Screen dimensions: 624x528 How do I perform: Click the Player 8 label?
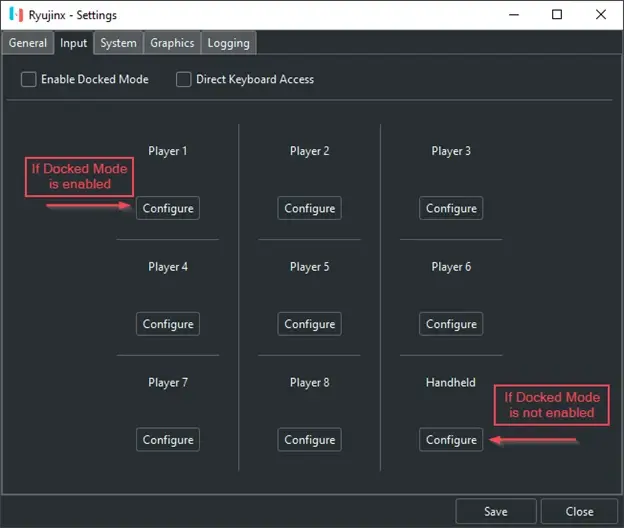pos(310,383)
